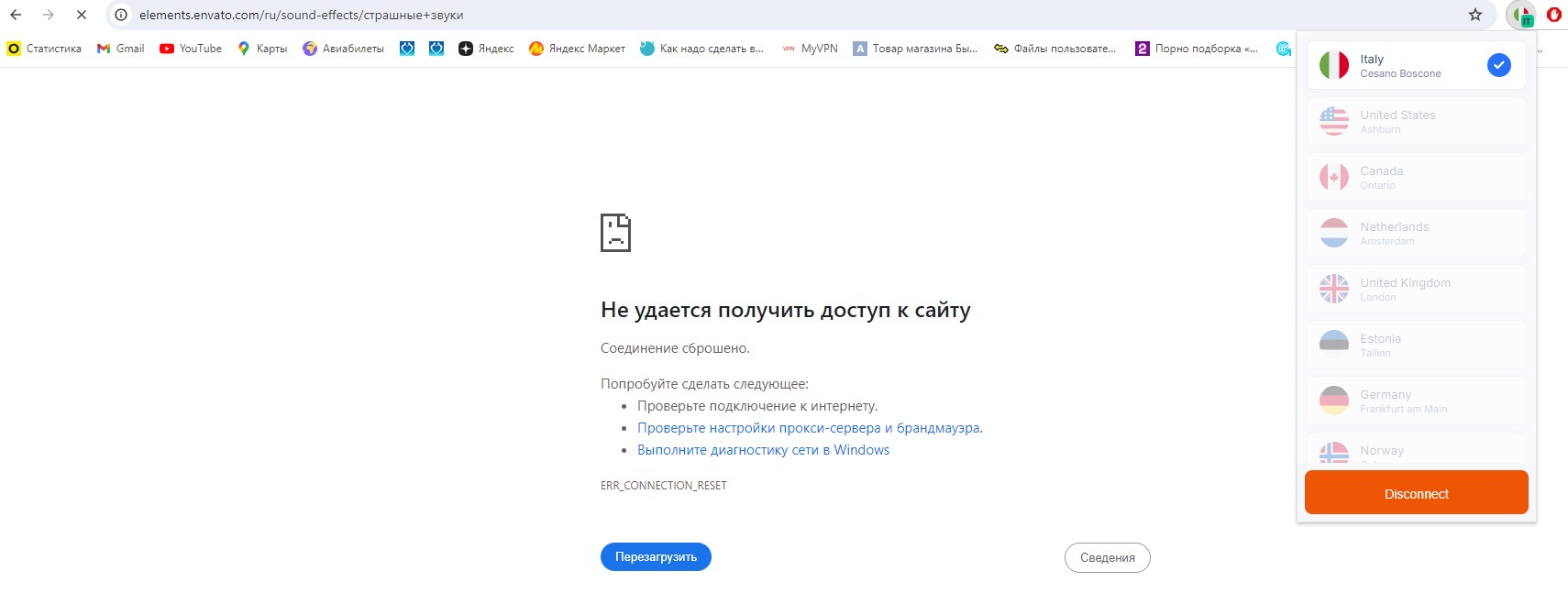Open the proxy and firewall settings link

pyautogui.click(x=808, y=428)
